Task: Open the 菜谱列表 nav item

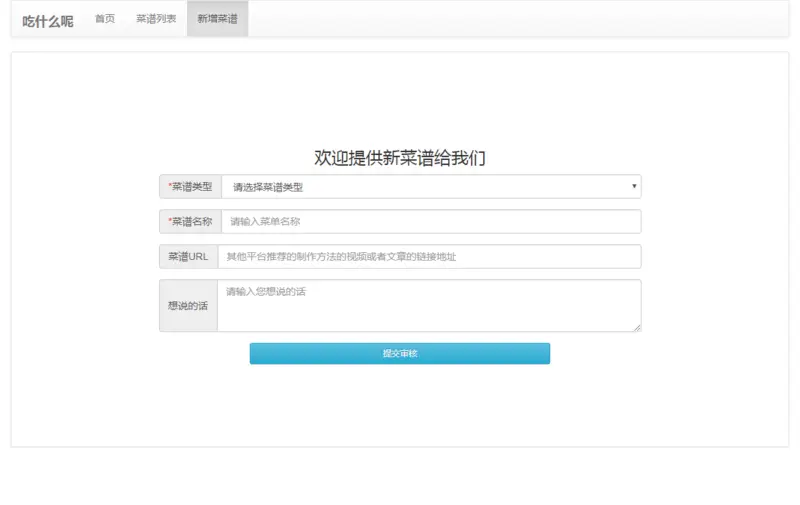Action: click(156, 19)
